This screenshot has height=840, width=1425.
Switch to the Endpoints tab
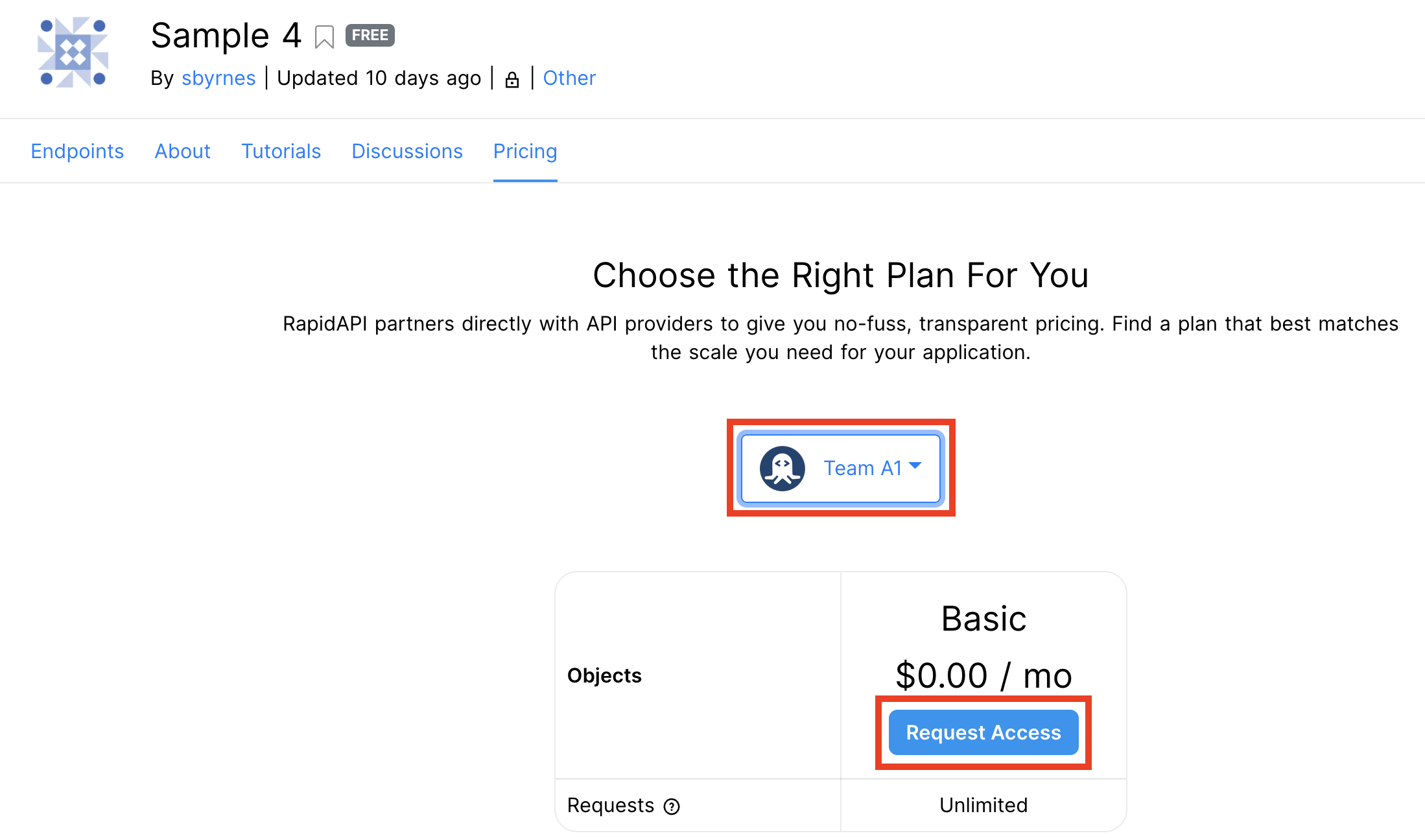77,151
